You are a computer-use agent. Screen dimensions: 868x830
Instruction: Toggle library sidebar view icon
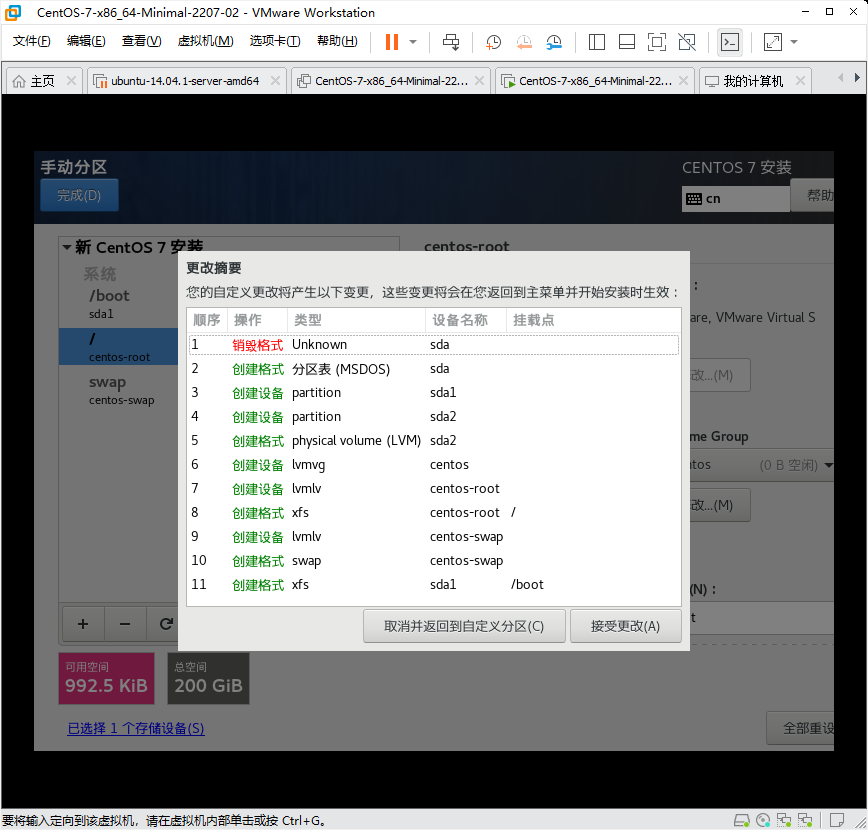click(596, 42)
